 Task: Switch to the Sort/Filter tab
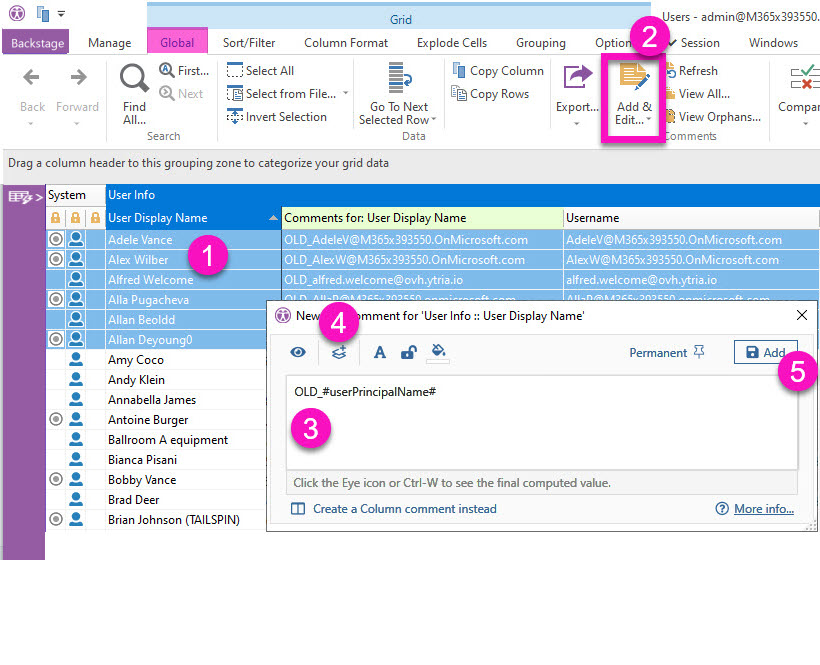coord(249,43)
